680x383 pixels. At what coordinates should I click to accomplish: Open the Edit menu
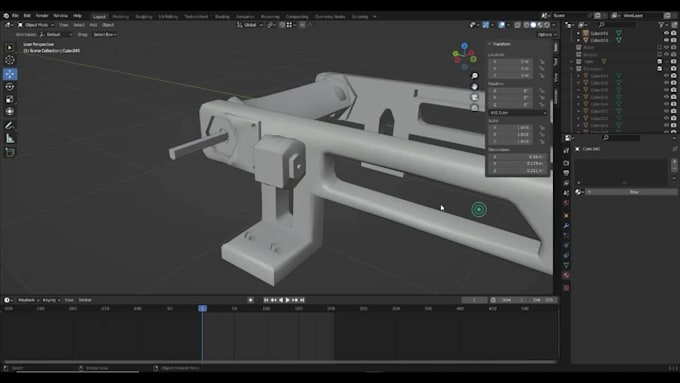[x=27, y=16]
